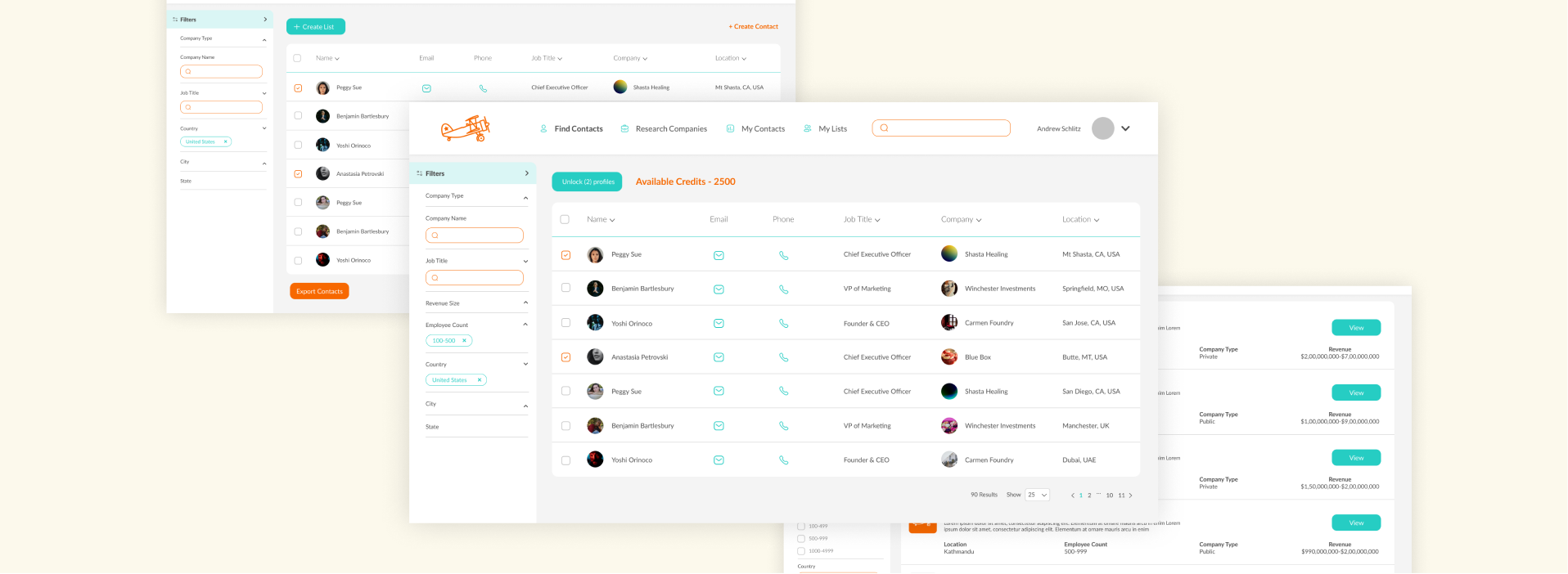The height and width of the screenshot is (574, 1568).
Task: Click Yoshi Orinoco's avatar in San Jose row
Action: [595, 322]
